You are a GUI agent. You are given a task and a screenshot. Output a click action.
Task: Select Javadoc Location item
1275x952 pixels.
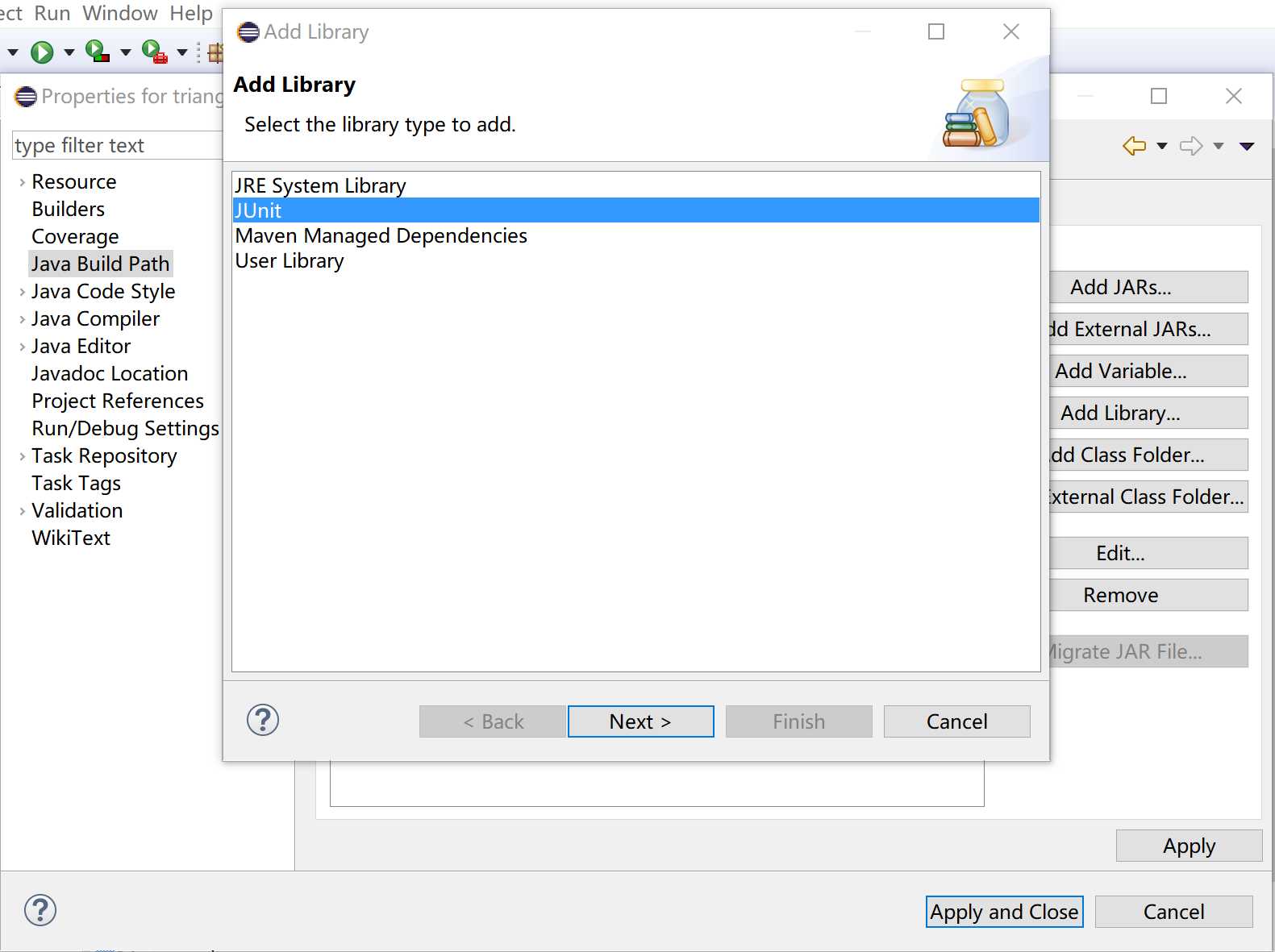point(110,373)
